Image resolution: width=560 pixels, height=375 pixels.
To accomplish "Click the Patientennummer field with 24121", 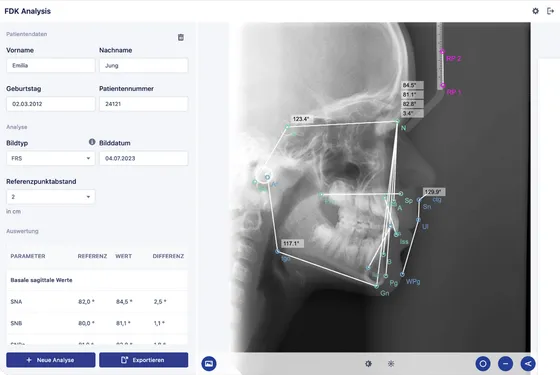I will pos(144,104).
